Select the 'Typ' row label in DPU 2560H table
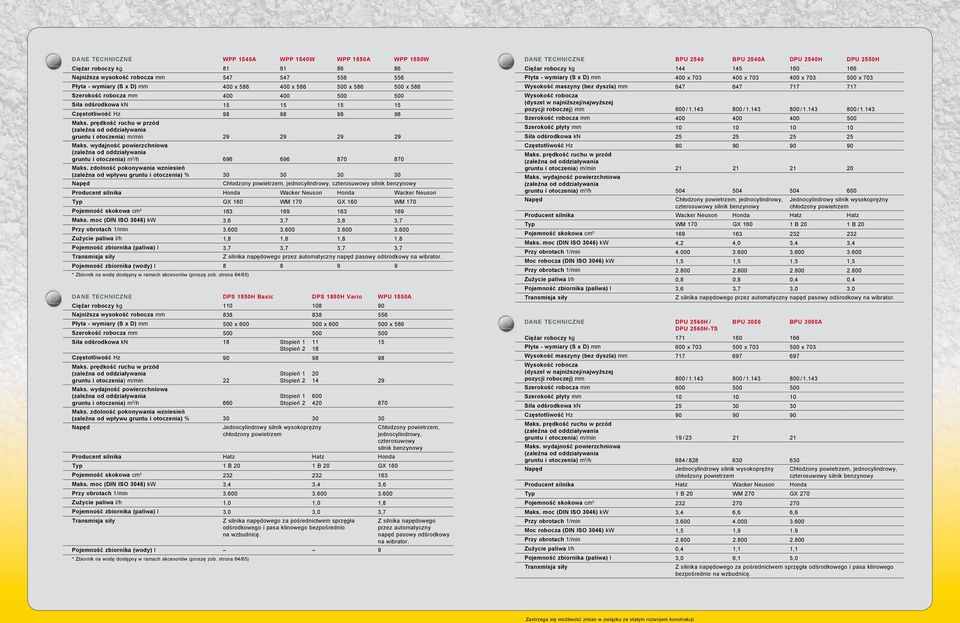The height and width of the screenshot is (623, 960). (529, 494)
